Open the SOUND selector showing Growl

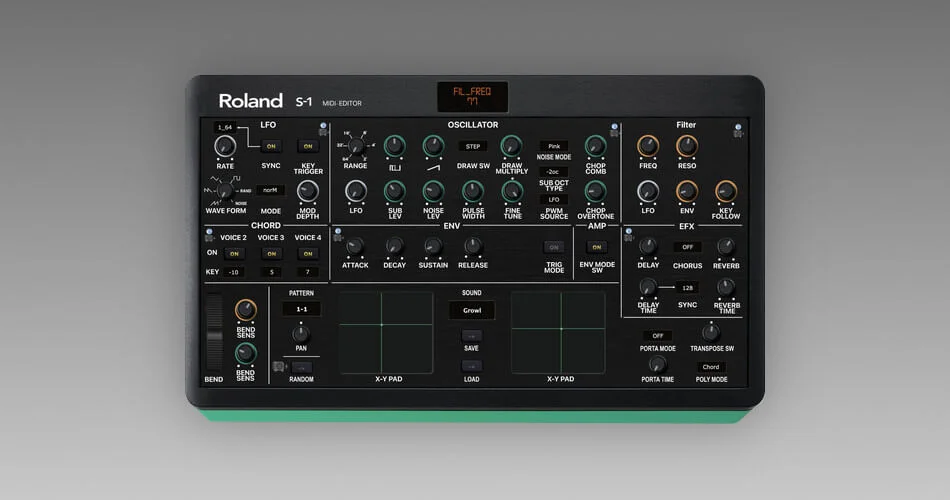472,310
